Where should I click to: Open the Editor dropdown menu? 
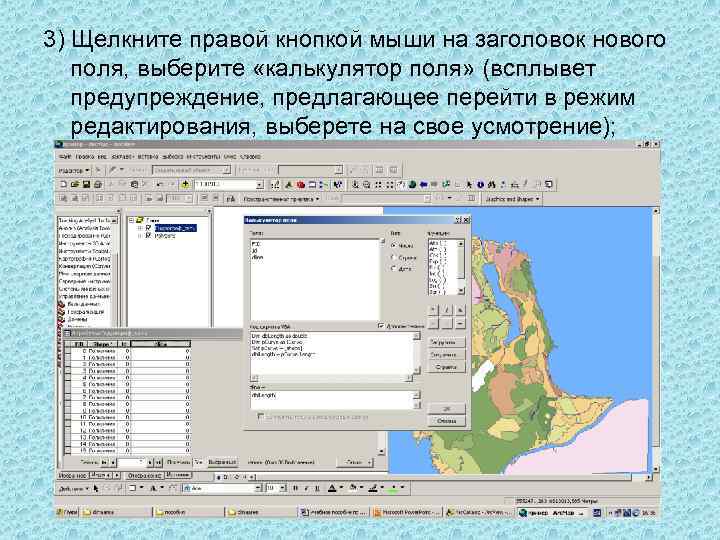pos(74,170)
